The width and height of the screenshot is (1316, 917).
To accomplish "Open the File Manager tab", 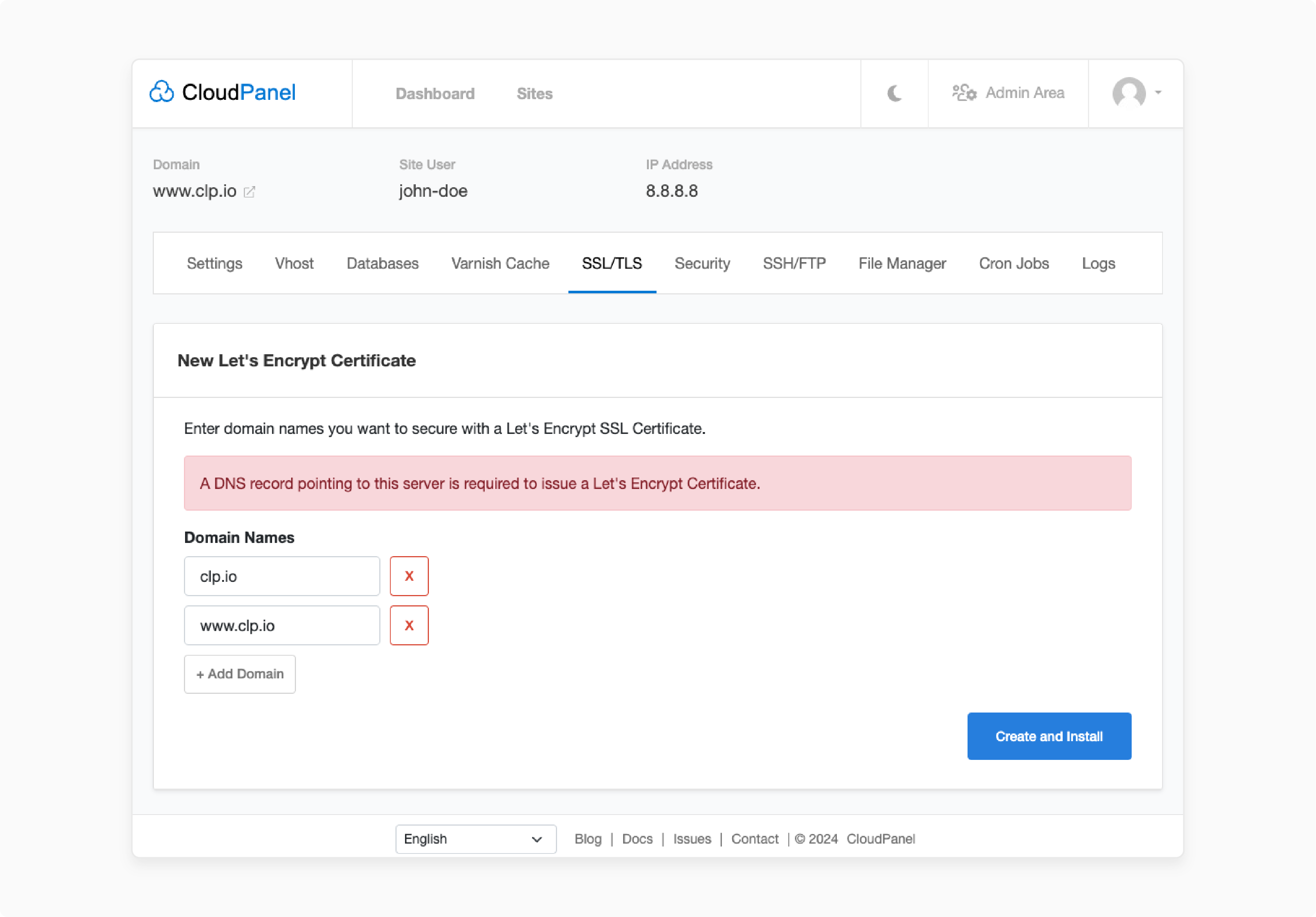I will click(902, 264).
